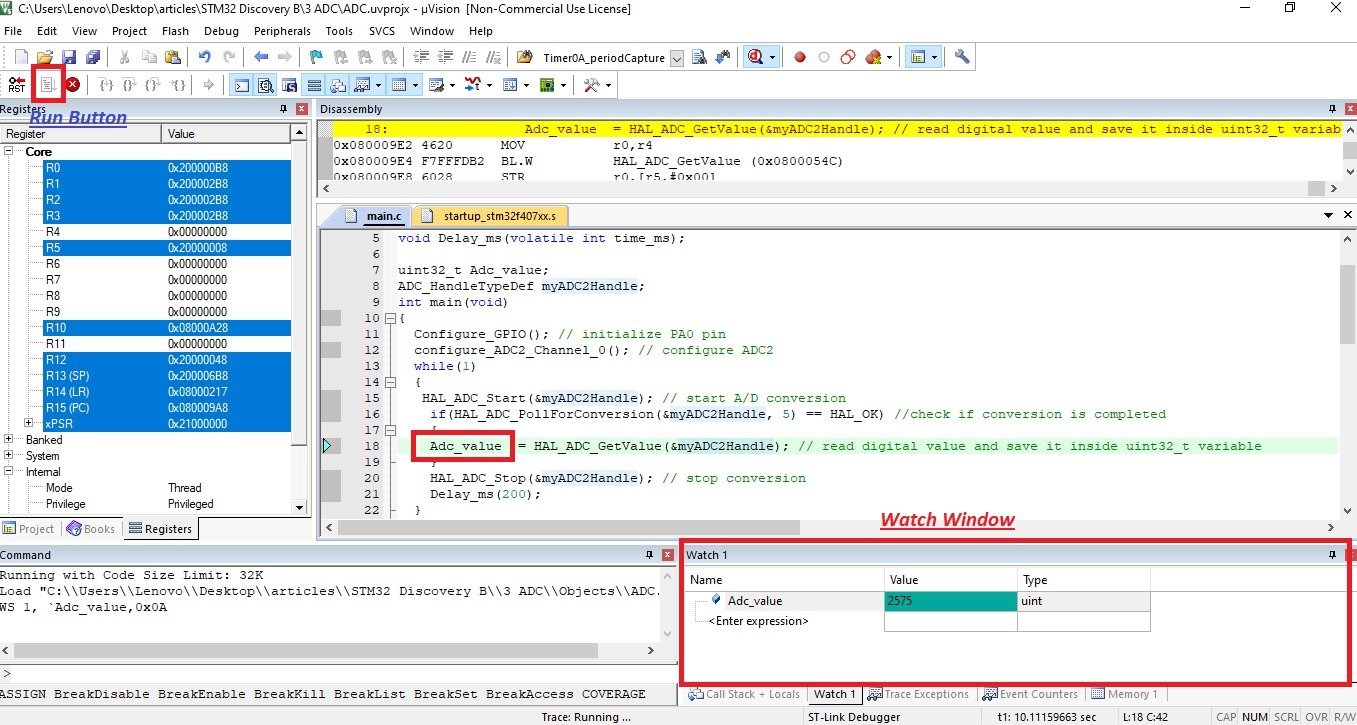Viewport: 1357px width, 725px height.
Task: Click the Undo arrow in toolbar
Action: point(205,57)
